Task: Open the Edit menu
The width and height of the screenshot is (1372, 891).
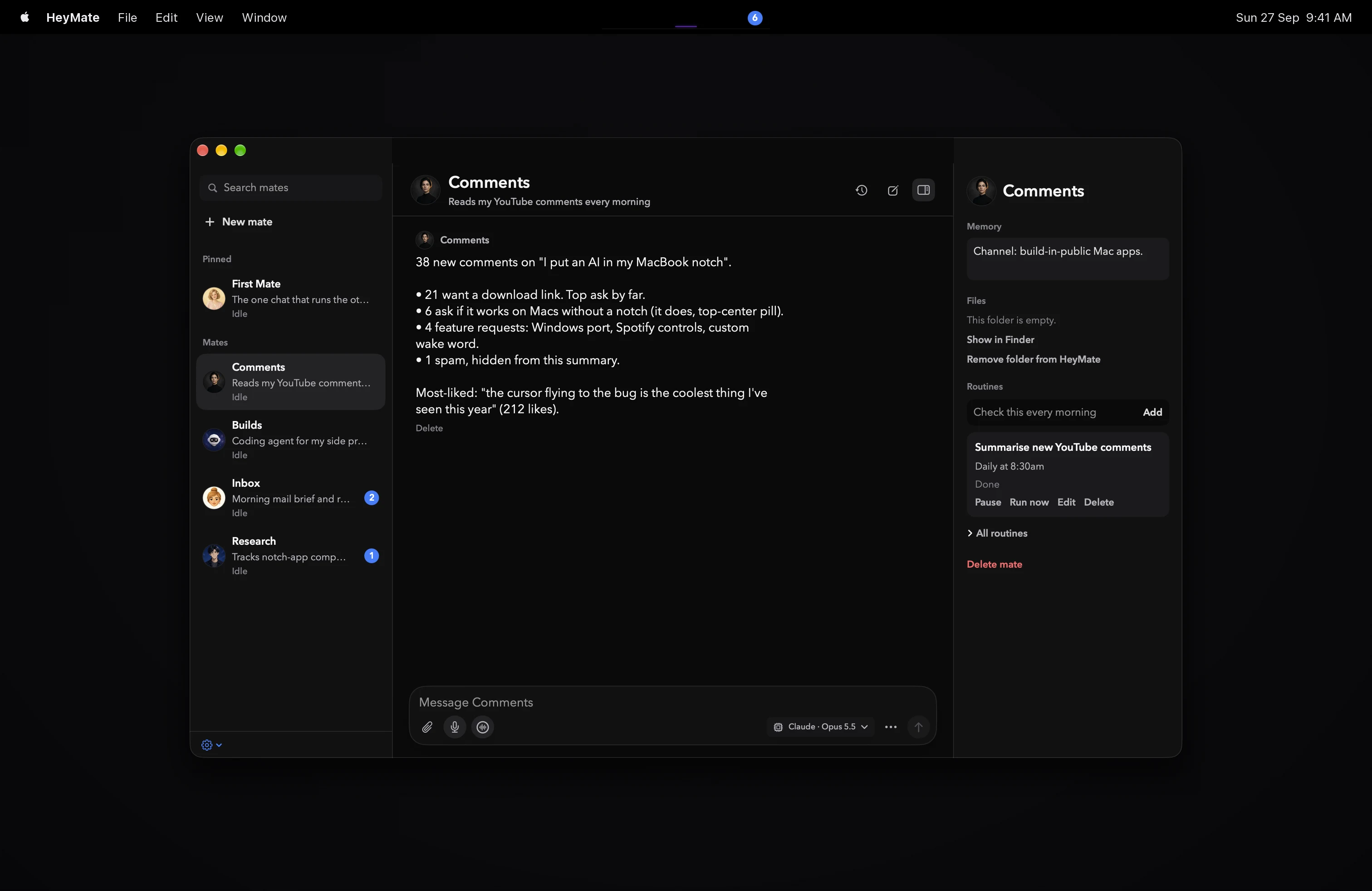Action: coord(166,17)
